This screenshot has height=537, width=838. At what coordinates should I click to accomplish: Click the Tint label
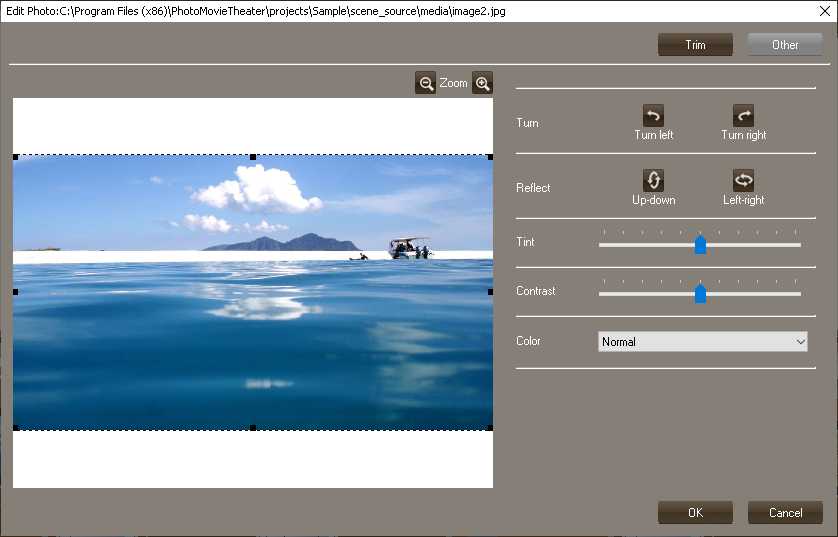[x=525, y=242]
